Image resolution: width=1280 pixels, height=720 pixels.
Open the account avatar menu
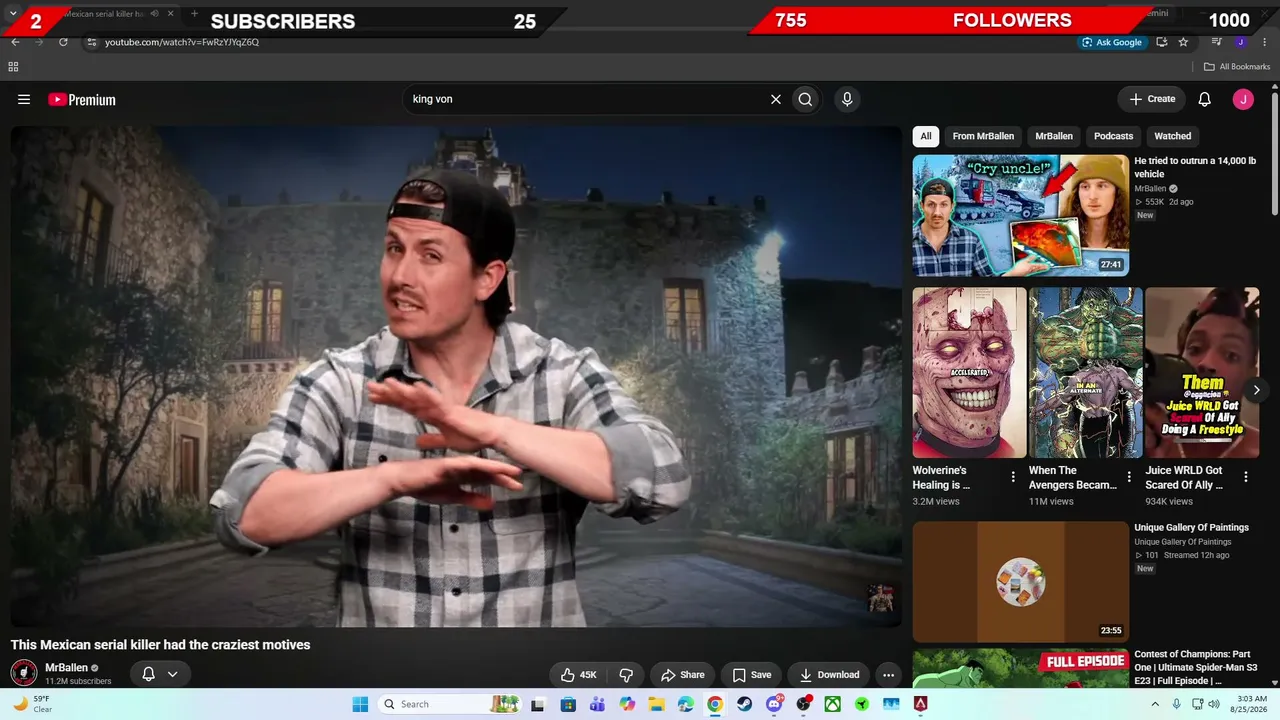click(x=1243, y=99)
